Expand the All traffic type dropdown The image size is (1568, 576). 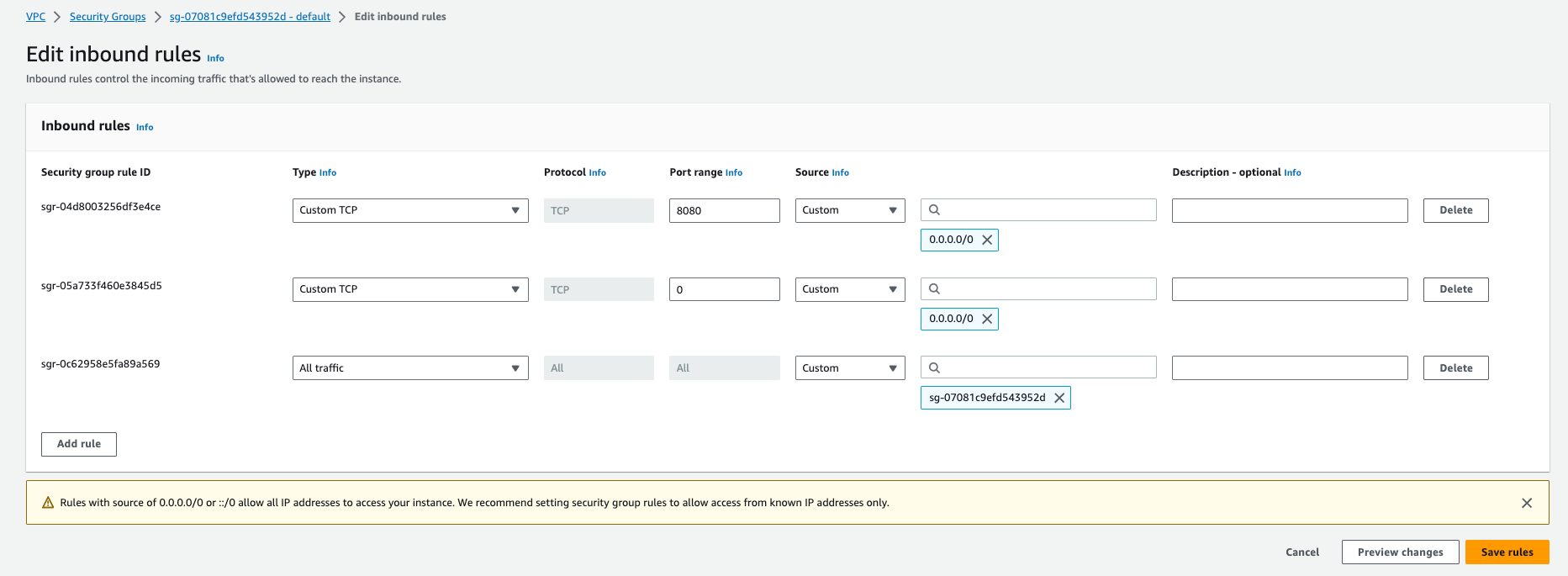tap(409, 368)
